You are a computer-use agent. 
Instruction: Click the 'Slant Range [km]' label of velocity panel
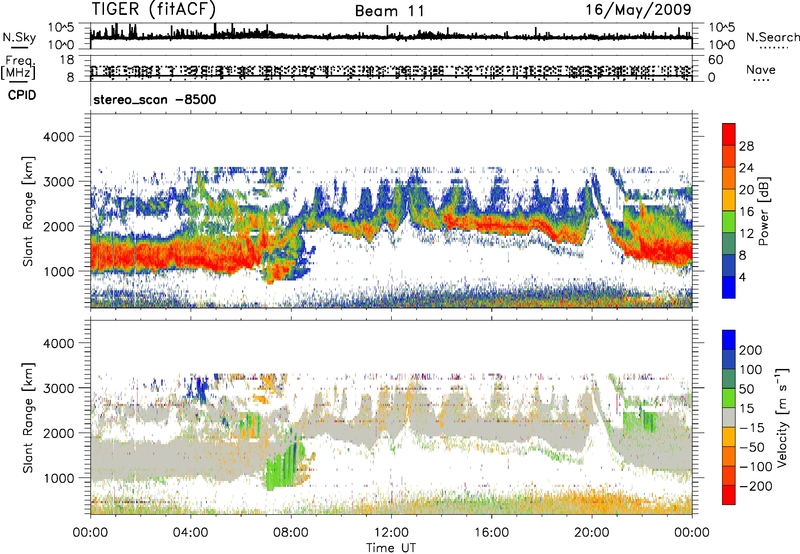pyautogui.click(x=28, y=418)
